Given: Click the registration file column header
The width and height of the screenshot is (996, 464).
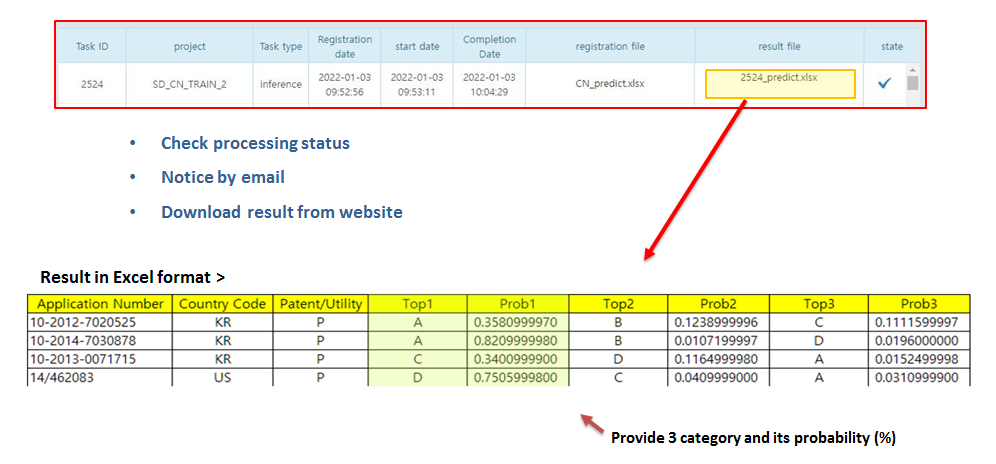Looking at the screenshot, I should pyautogui.click(x=610, y=46).
